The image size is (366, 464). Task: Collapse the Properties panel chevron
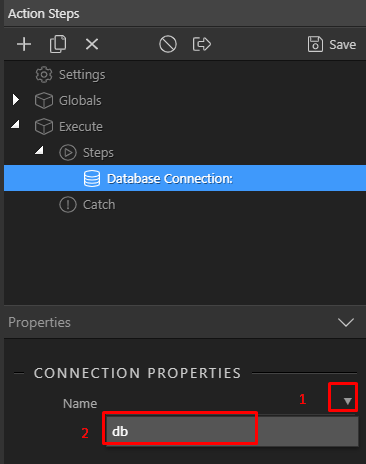346,322
